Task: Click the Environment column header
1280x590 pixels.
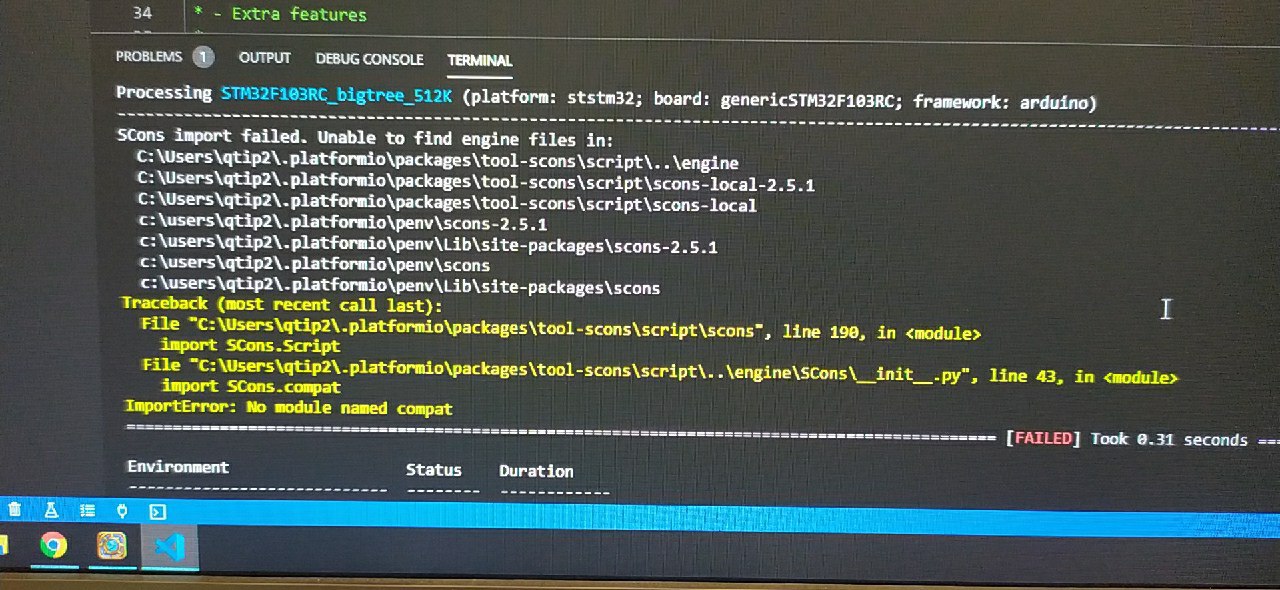Action: pos(178,467)
